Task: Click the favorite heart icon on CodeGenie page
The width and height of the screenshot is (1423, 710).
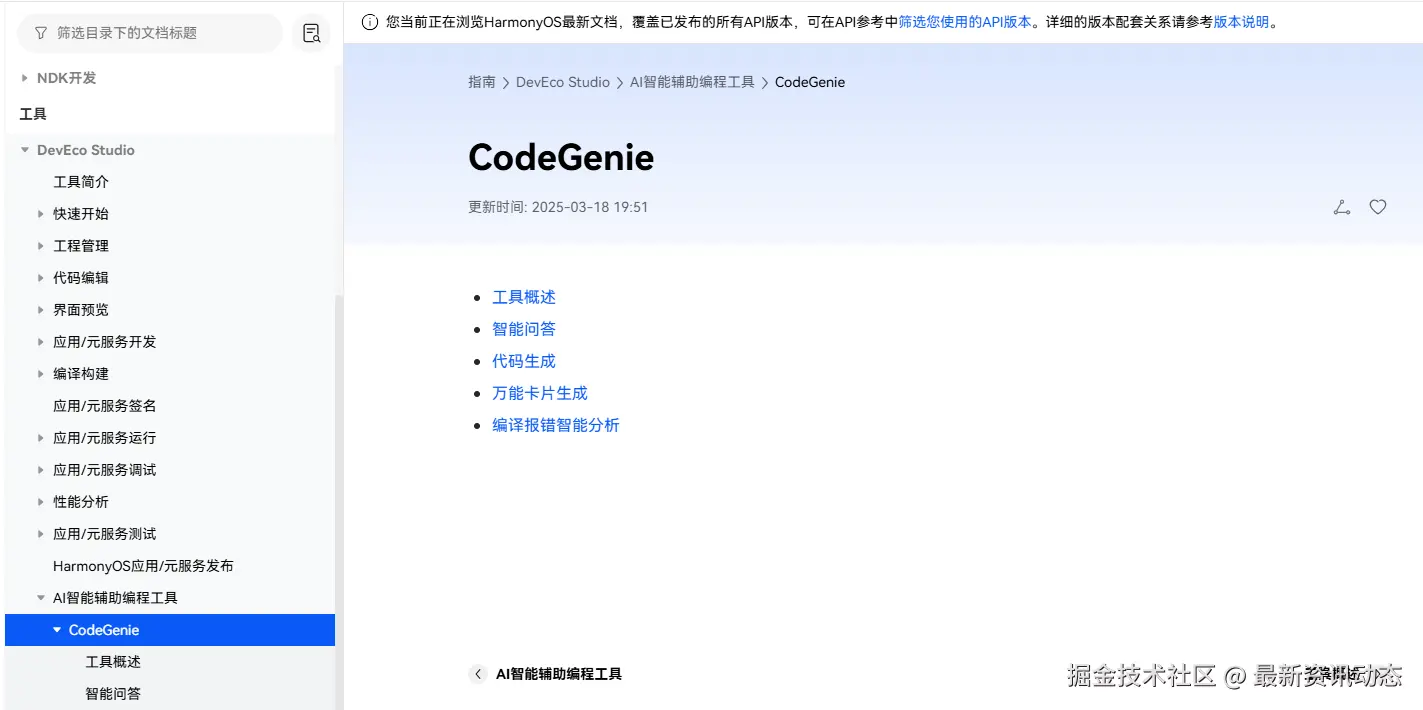Action: (1377, 207)
